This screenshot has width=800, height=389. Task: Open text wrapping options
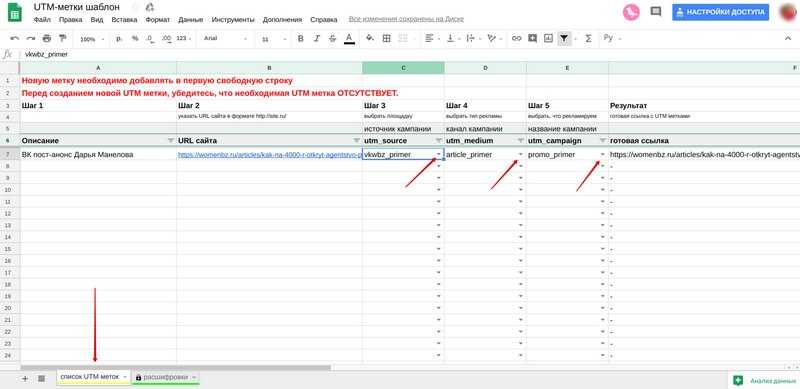click(x=472, y=39)
